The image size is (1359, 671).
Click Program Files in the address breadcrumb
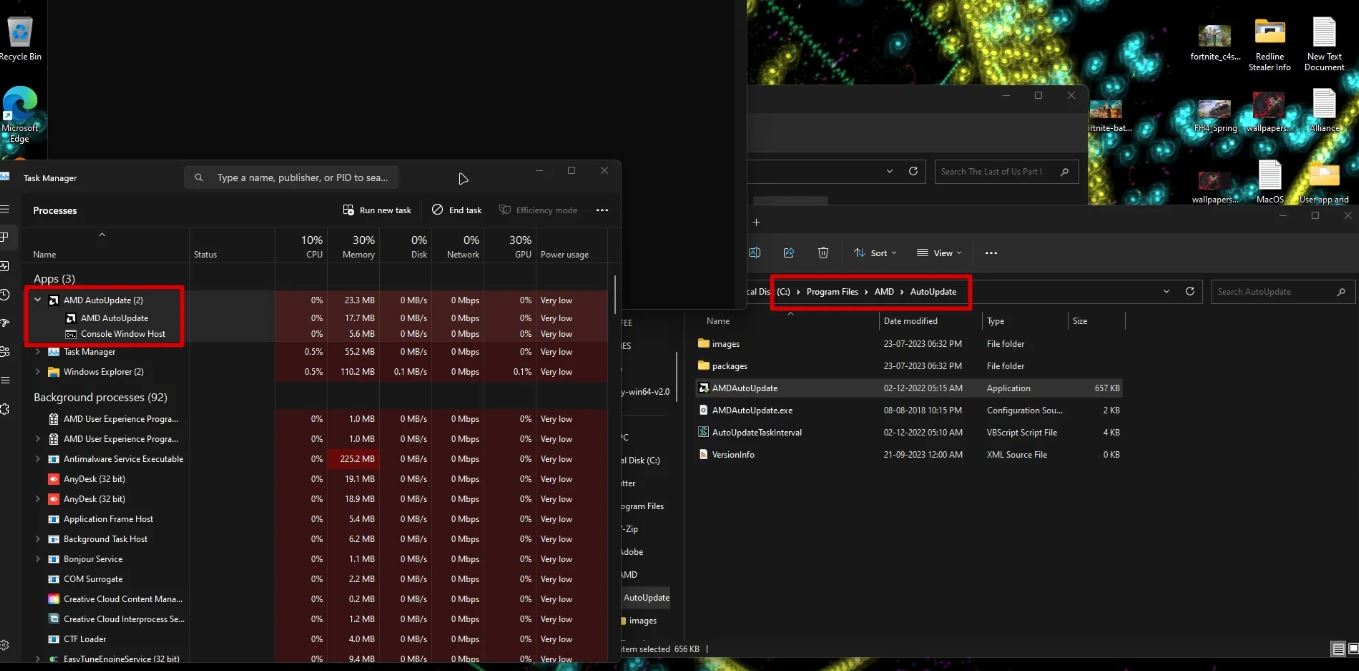[832, 292]
